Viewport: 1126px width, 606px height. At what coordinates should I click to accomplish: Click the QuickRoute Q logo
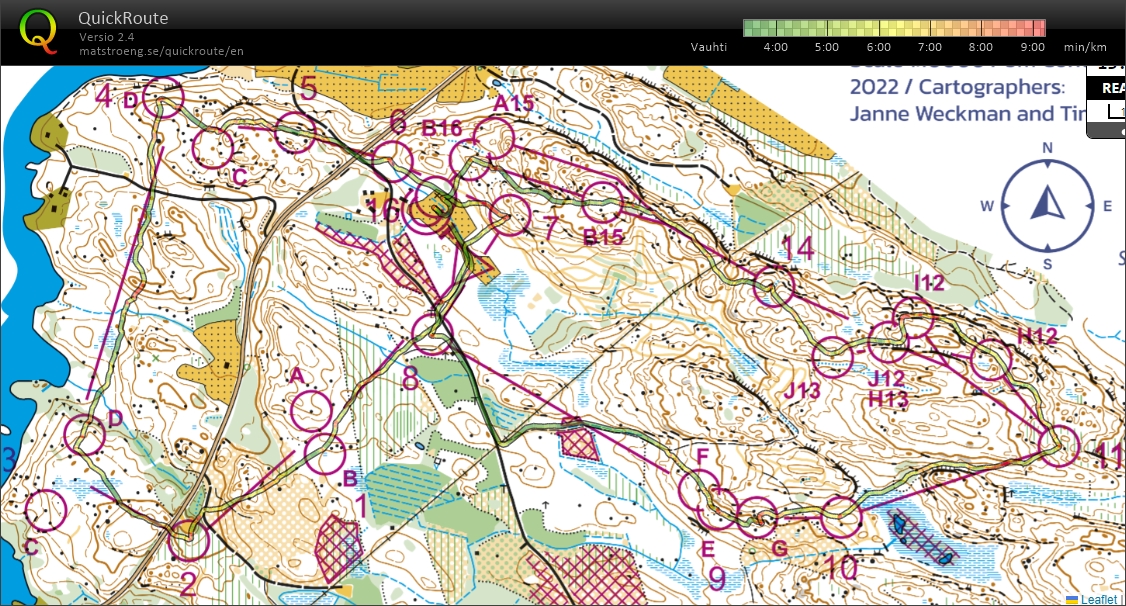tap(38, 32)
